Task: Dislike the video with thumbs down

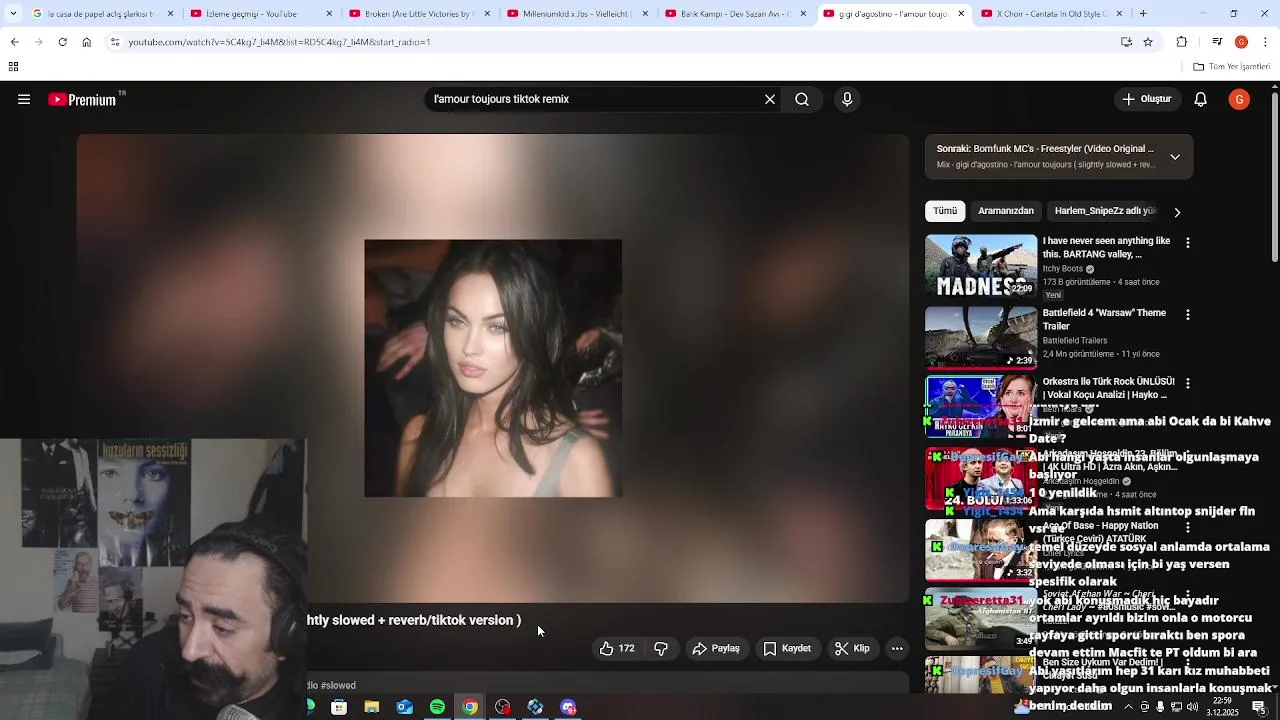Action: point(661,648)
